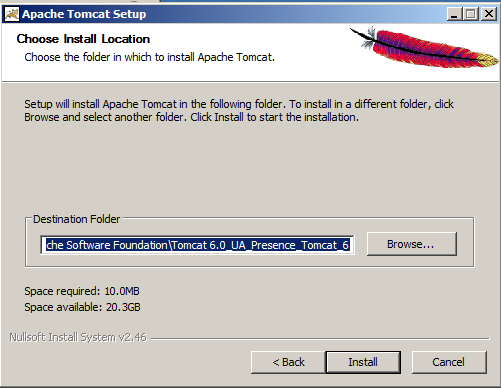The height and width of the screenshot is (388, 501).
Task: Click the Choose the folder subtitle text
Action: coord(150,57)
